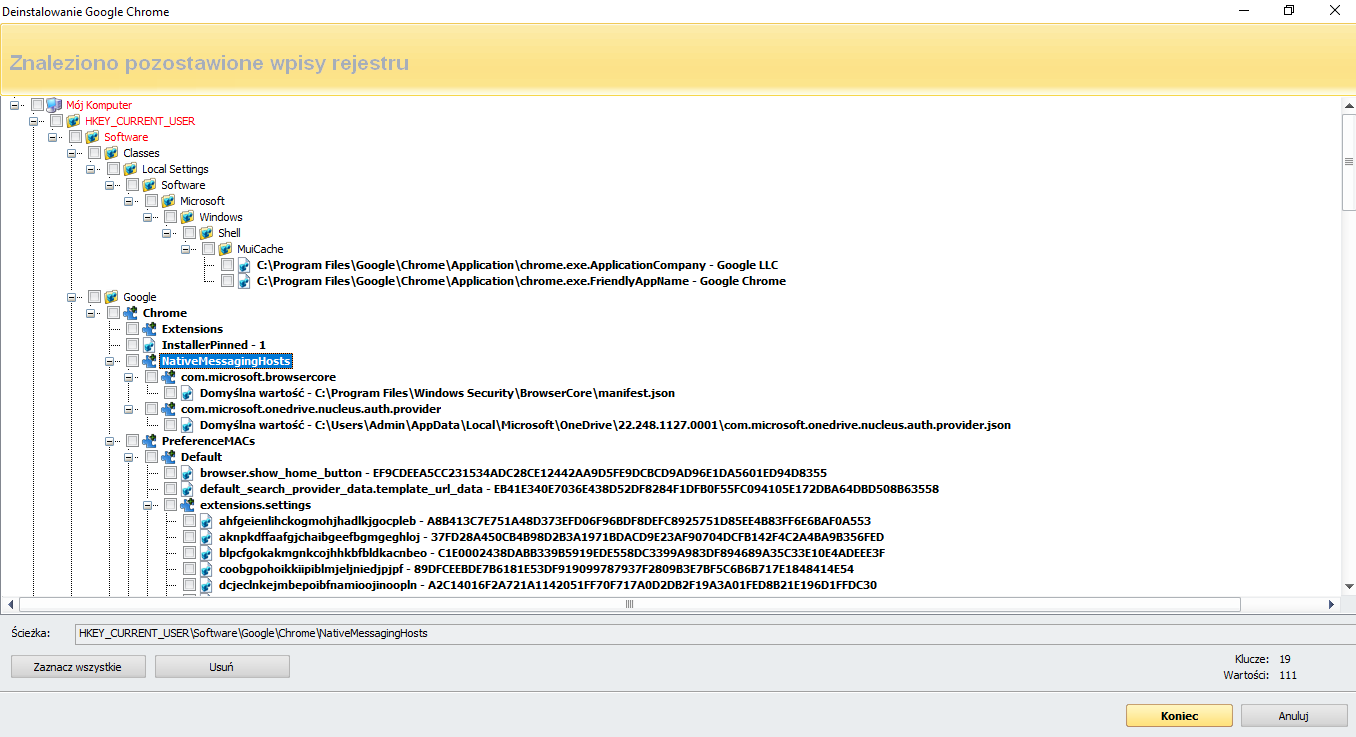Click the InstallerPinned value icon
This screenshot has width=1356, height=737.
(149, 345)
